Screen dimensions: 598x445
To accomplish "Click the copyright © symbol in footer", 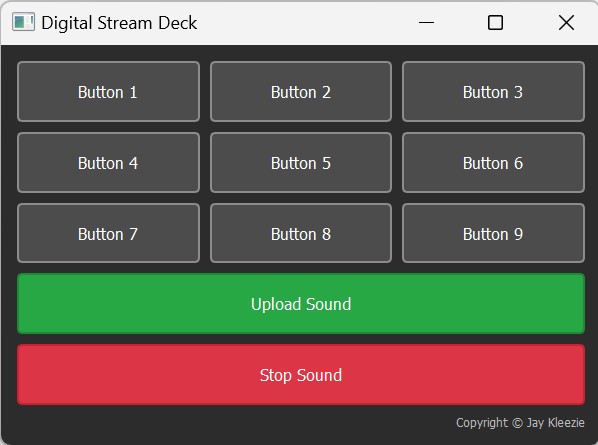I will 517,423.
